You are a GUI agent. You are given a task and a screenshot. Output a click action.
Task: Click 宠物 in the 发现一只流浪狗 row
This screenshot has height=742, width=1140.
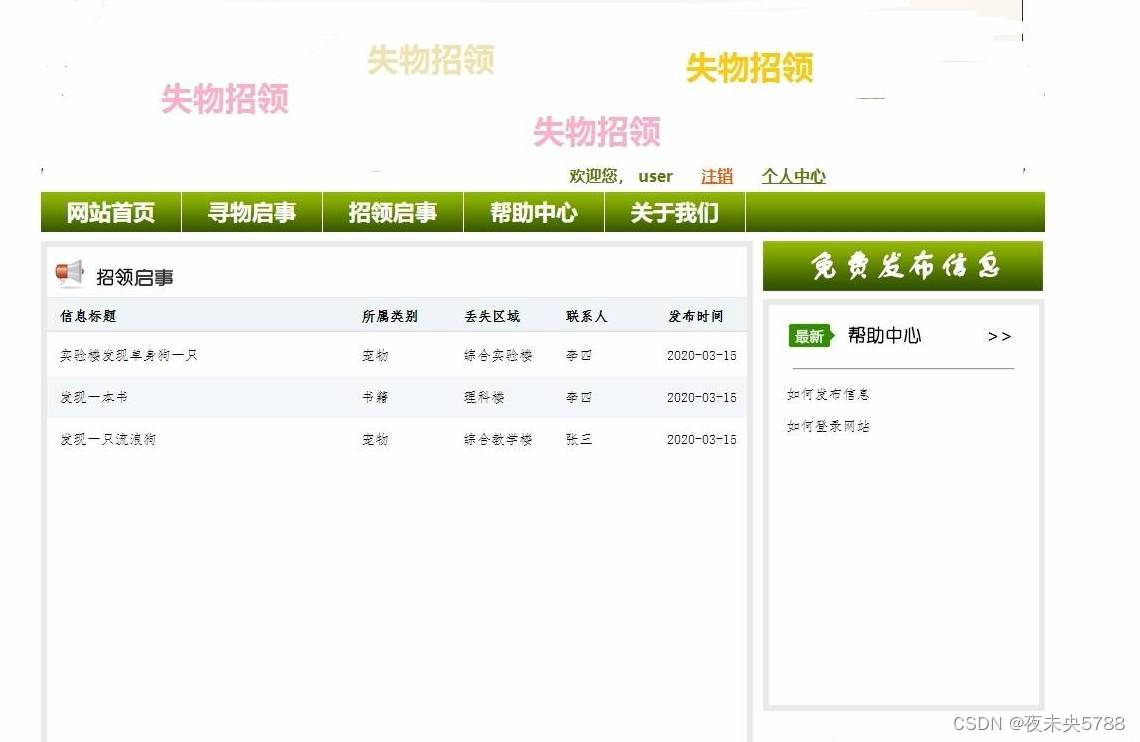click(375, 439)
